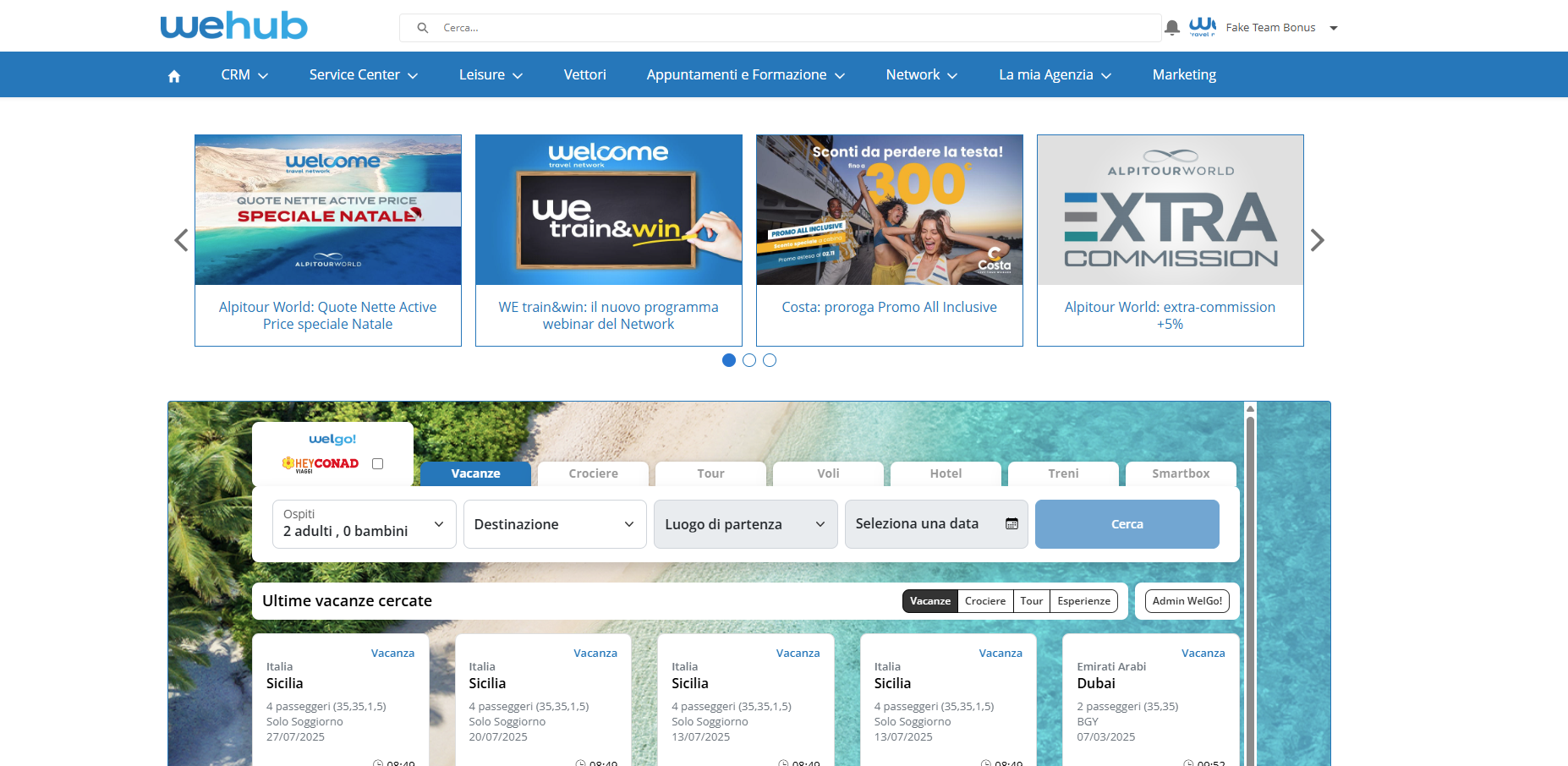
Task: Open the notifications bell
Action: 1171,28
